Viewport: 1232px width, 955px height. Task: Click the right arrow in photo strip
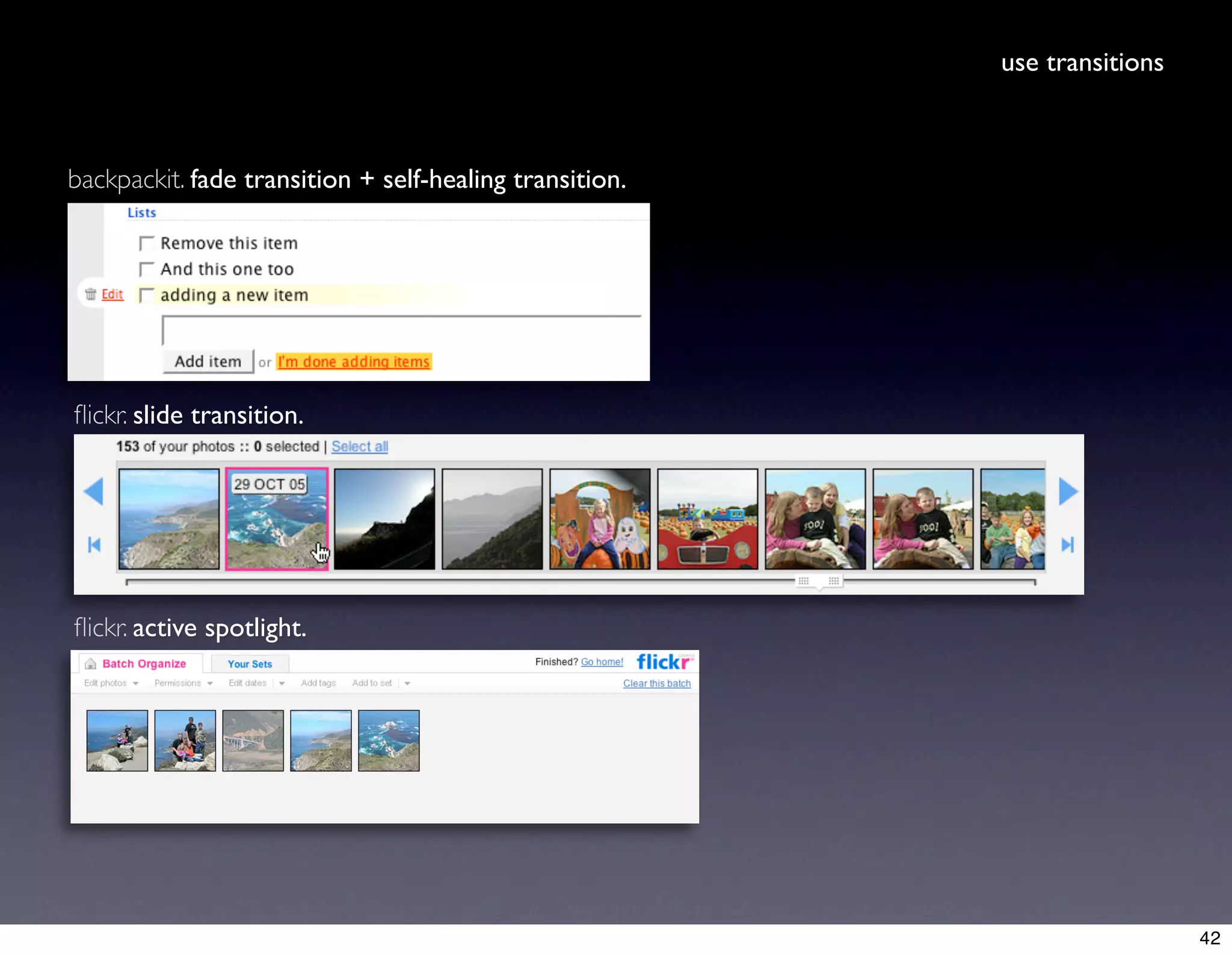point(1068,492)
